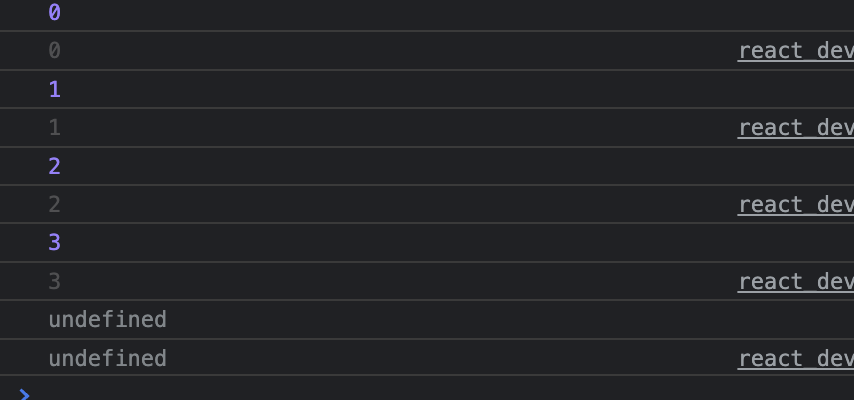
Task: Click the dimmed gray 1 log entry
Action: click(x=54, y=128)
